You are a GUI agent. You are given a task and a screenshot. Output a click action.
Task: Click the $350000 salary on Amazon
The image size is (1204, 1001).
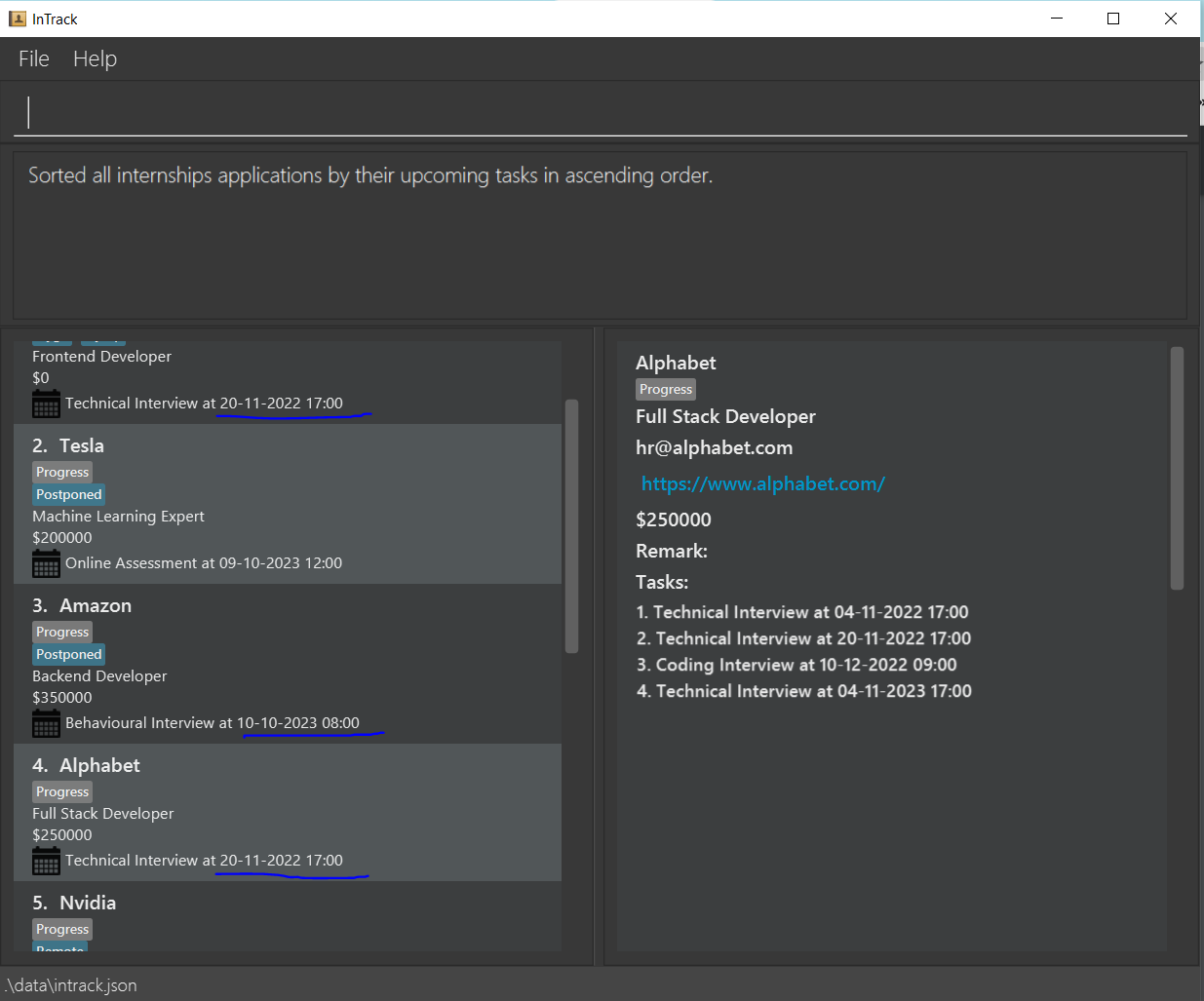(62, 698)
